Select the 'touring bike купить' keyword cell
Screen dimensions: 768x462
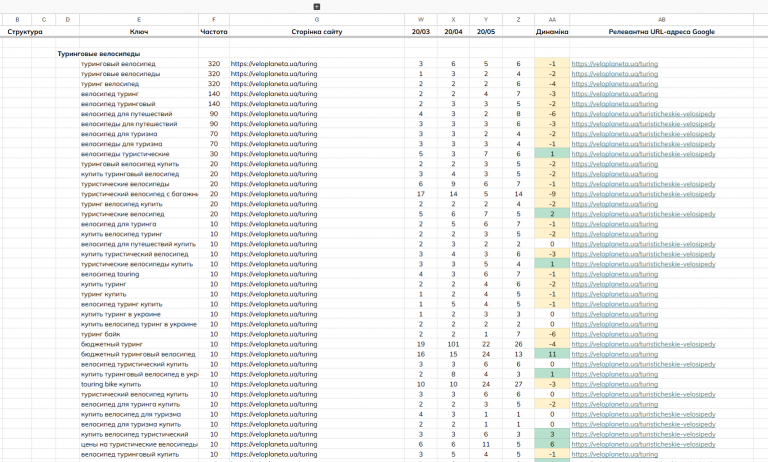tap(139, 385)
